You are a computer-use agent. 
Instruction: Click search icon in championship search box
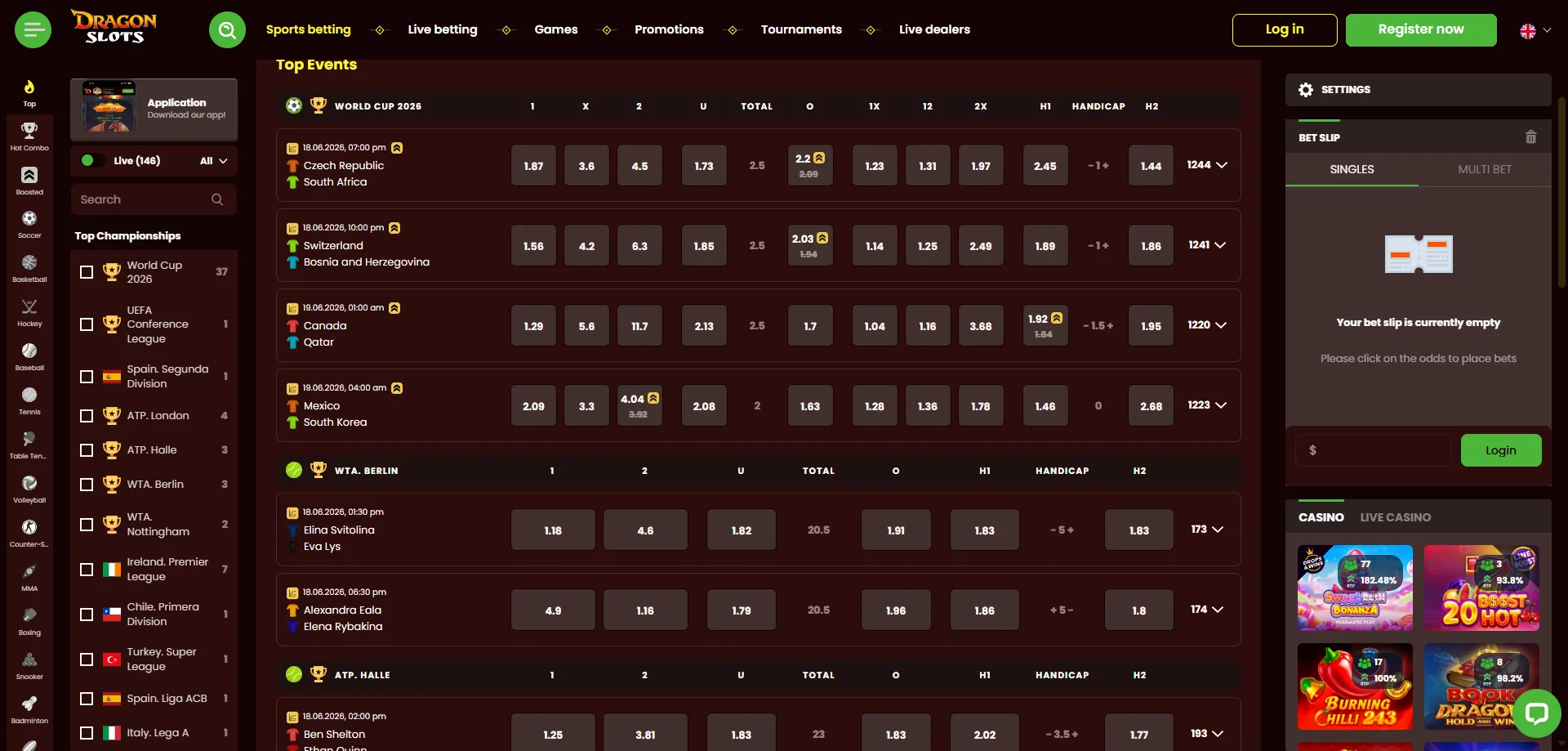[217, 199]
